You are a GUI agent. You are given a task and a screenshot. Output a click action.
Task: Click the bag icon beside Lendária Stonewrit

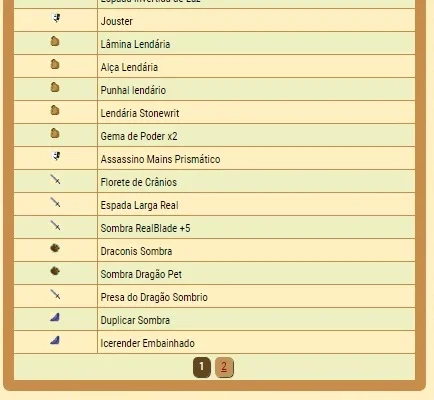(x=55, y=110)
